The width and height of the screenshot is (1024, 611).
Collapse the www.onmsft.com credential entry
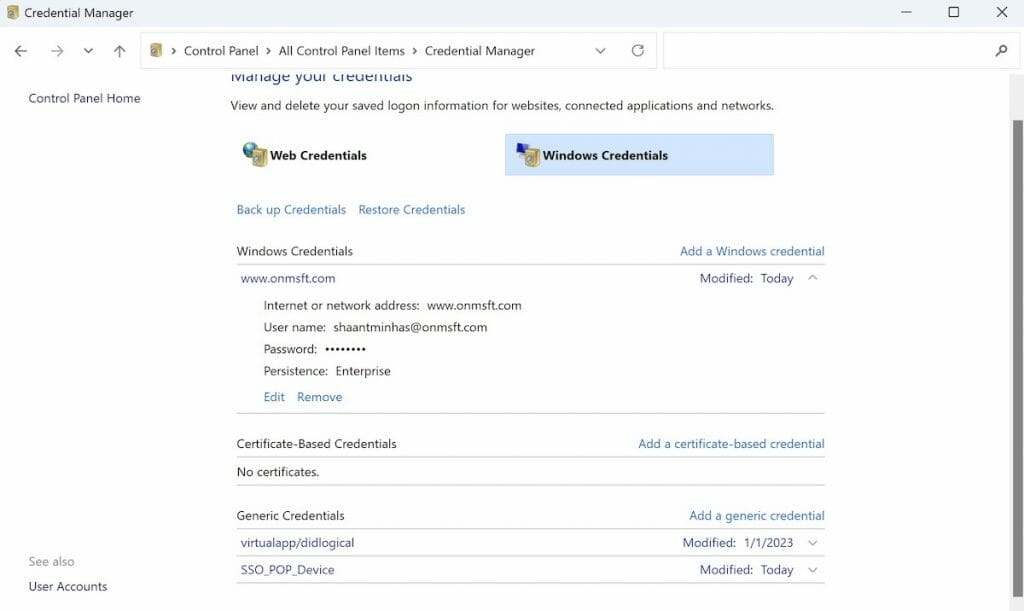(812, 279)
